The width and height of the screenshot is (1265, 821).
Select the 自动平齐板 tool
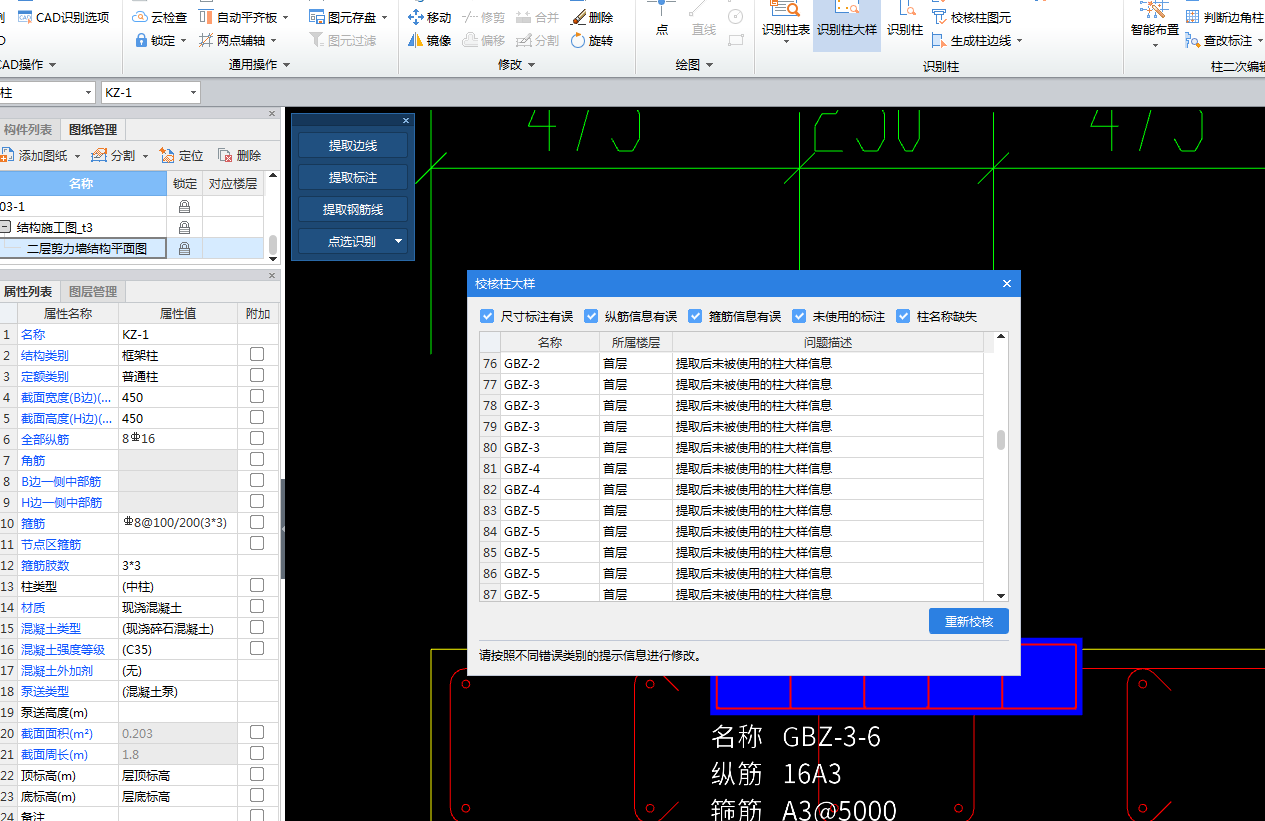[244, 17]
